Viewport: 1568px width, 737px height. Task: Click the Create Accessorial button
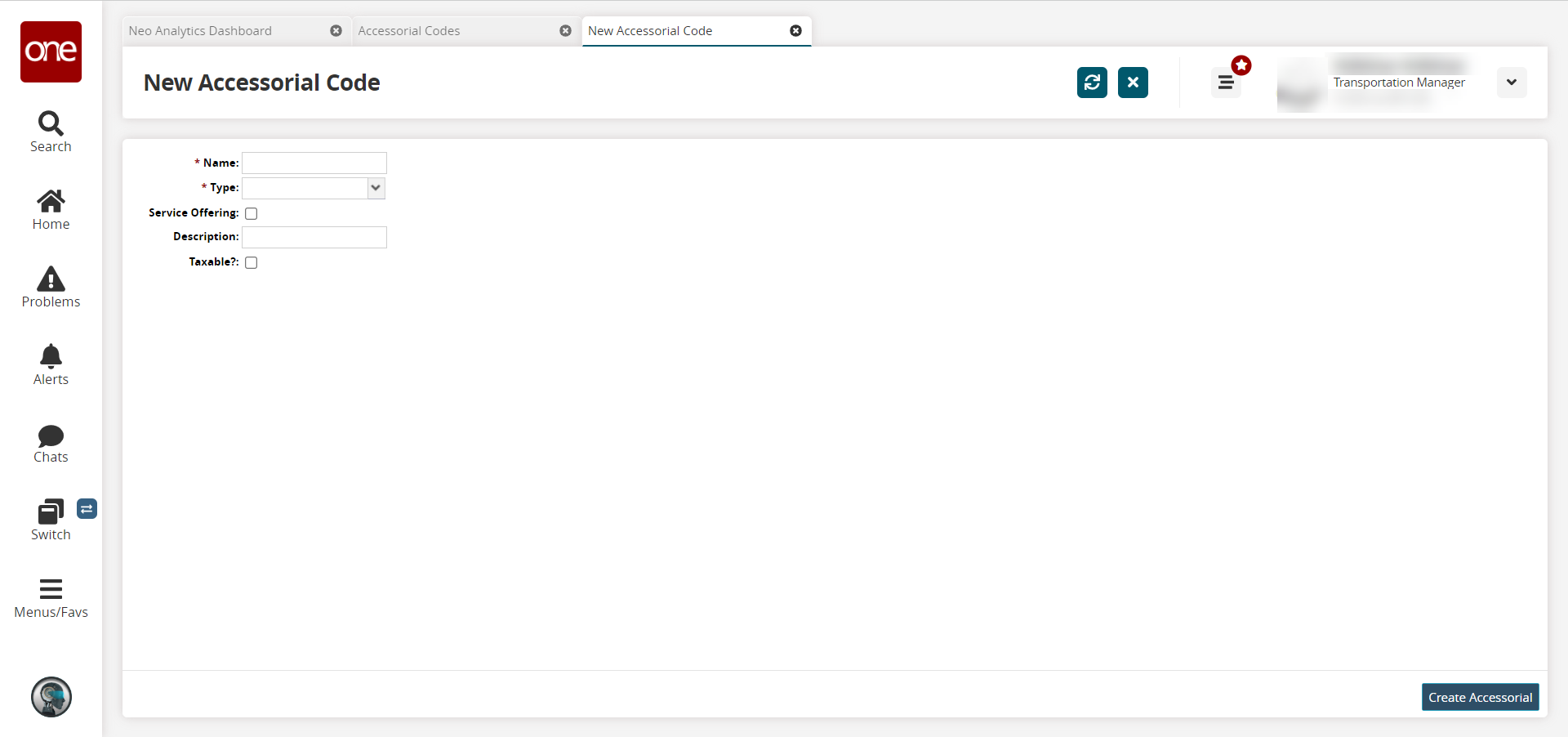point(1480,697)
